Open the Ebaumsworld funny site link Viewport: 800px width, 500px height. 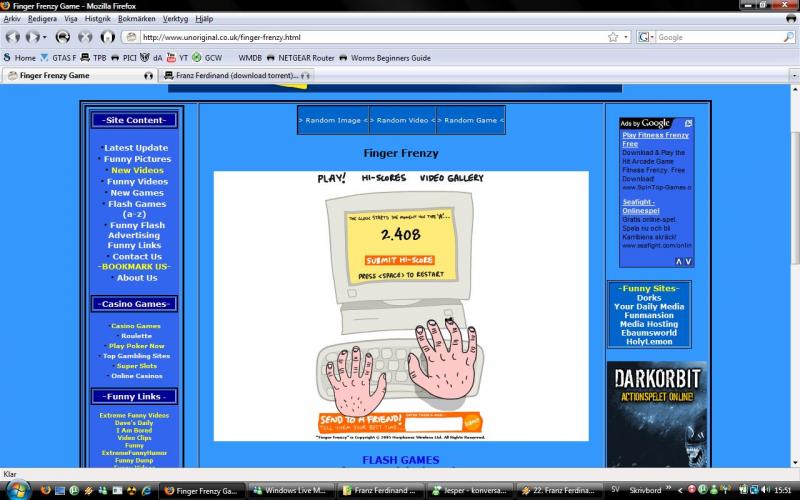[649, 333]
